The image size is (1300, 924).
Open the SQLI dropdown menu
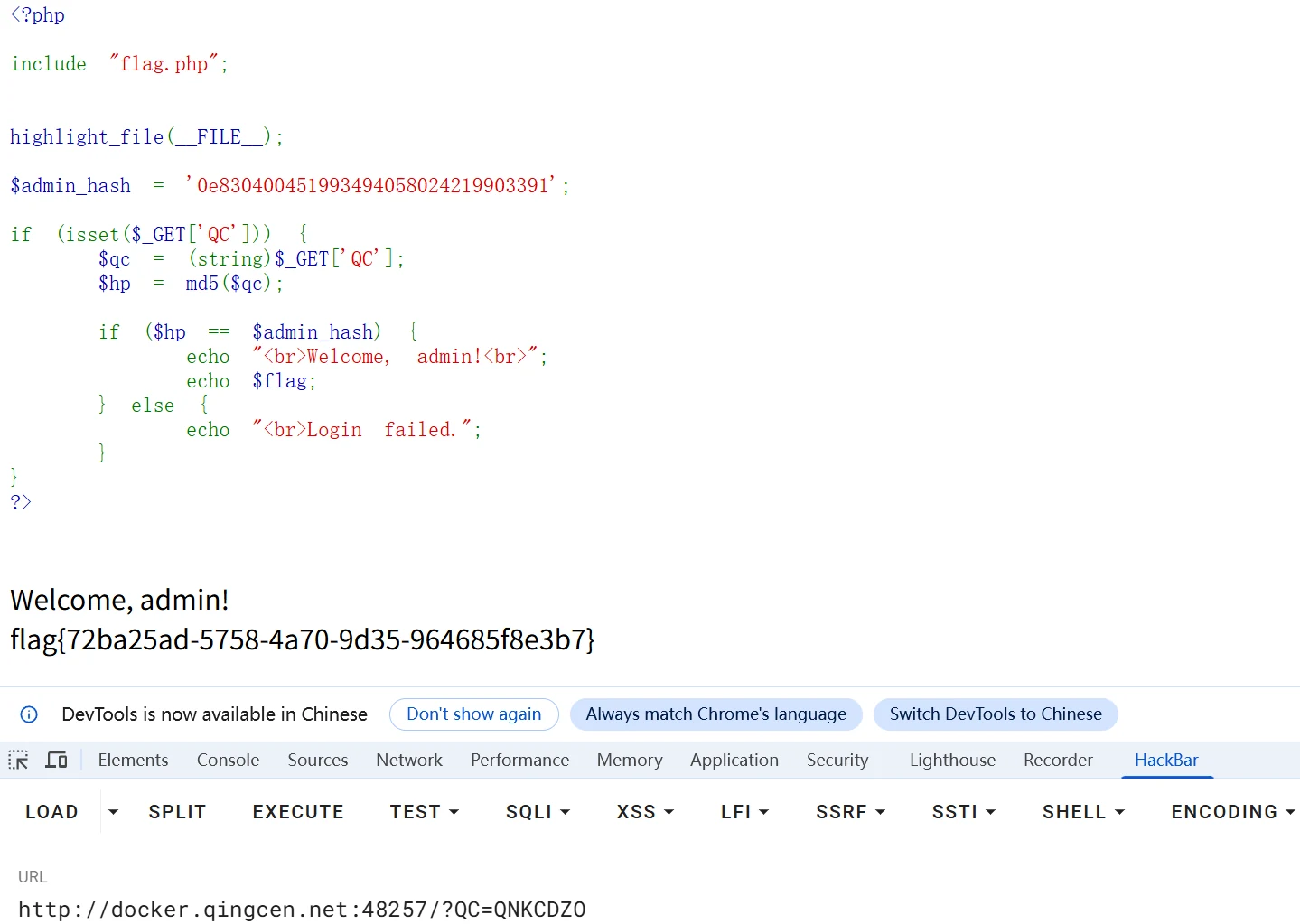point(538,812)
